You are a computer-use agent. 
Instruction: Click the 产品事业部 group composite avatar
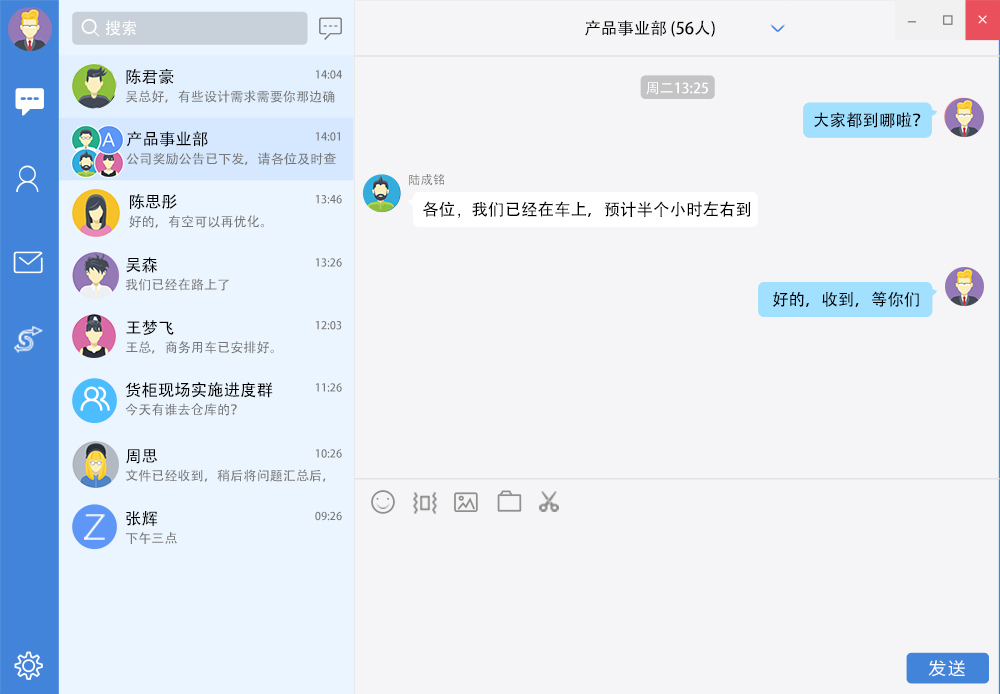pyautogui.click(x=97, y=151)
